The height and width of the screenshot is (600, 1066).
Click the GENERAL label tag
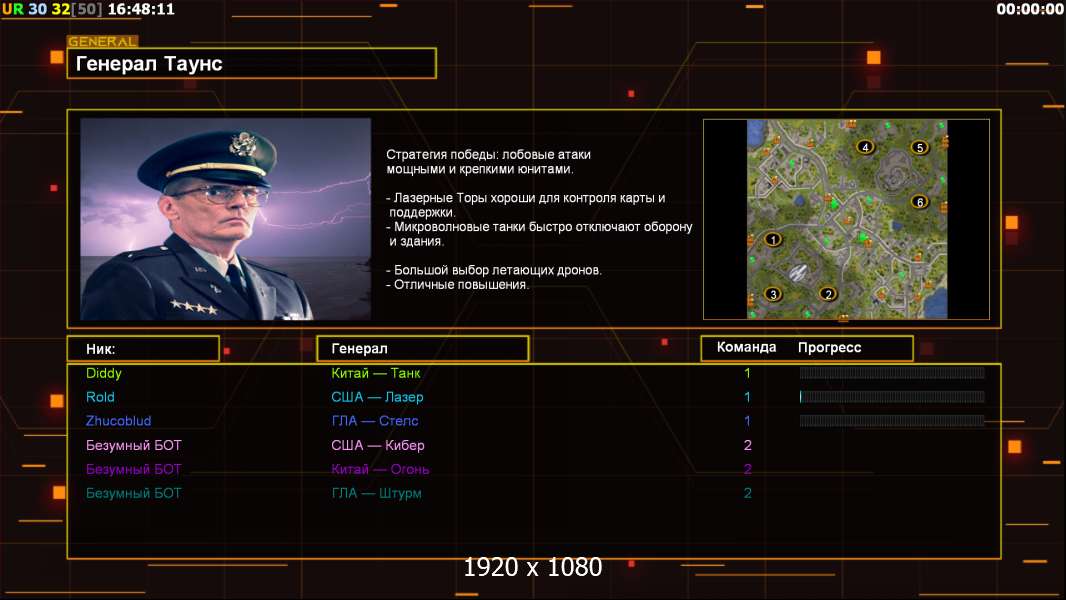click(x=103, y=41)
